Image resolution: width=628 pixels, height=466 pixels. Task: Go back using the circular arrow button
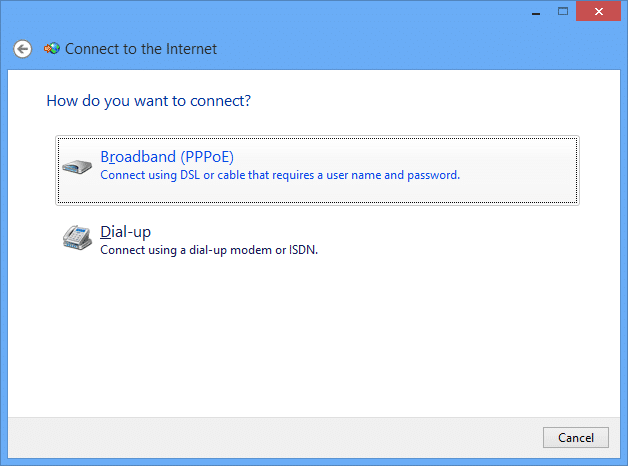(x=22, y=49)
